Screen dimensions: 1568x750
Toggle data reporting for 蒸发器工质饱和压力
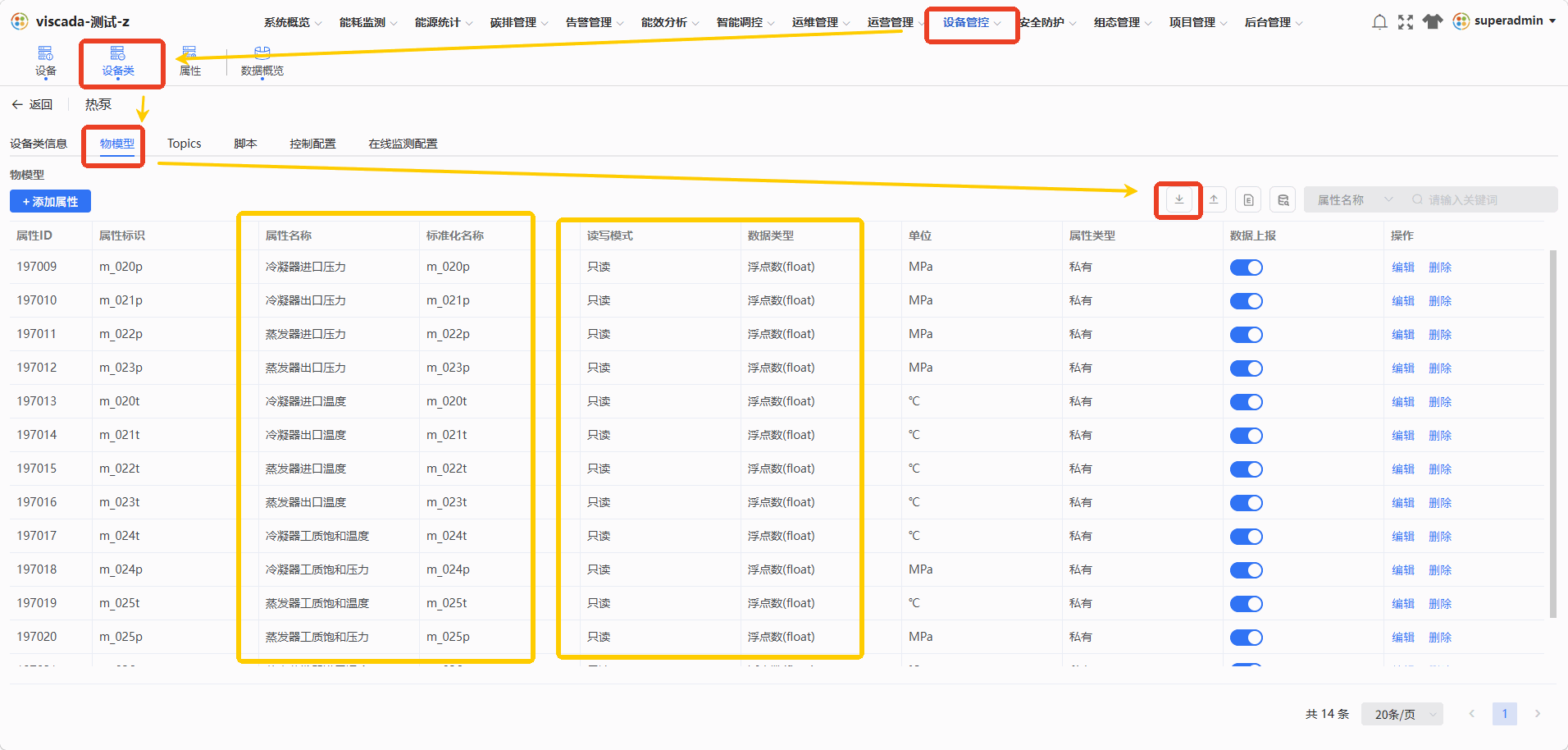click(1247, 638)
